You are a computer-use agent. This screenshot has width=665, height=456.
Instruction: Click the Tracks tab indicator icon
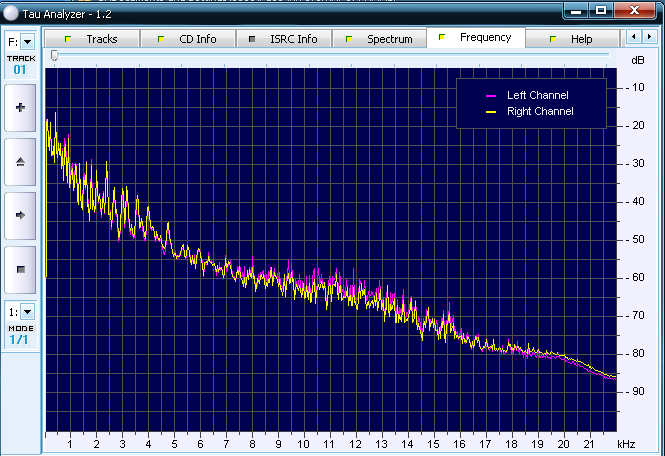(67, 39)
